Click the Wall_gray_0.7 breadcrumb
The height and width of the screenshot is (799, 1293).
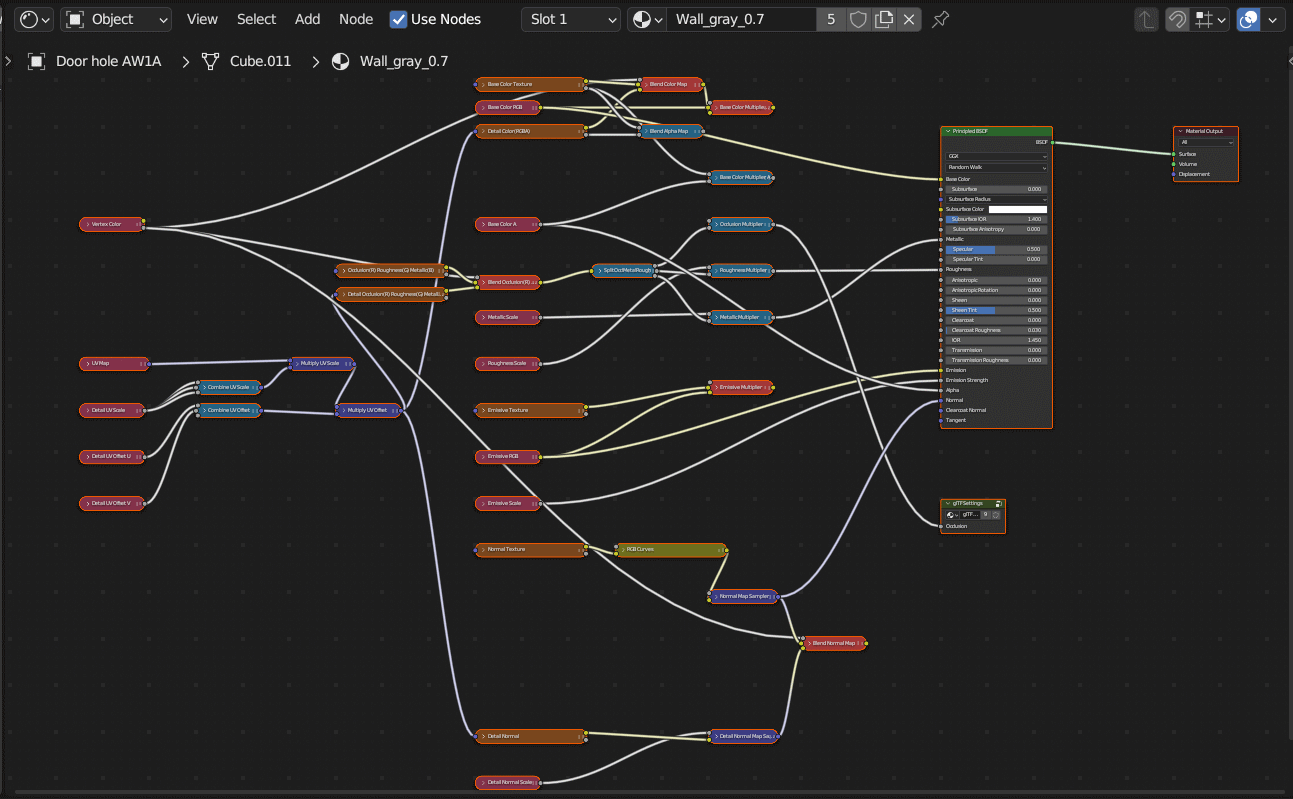[x=404, y=61]
